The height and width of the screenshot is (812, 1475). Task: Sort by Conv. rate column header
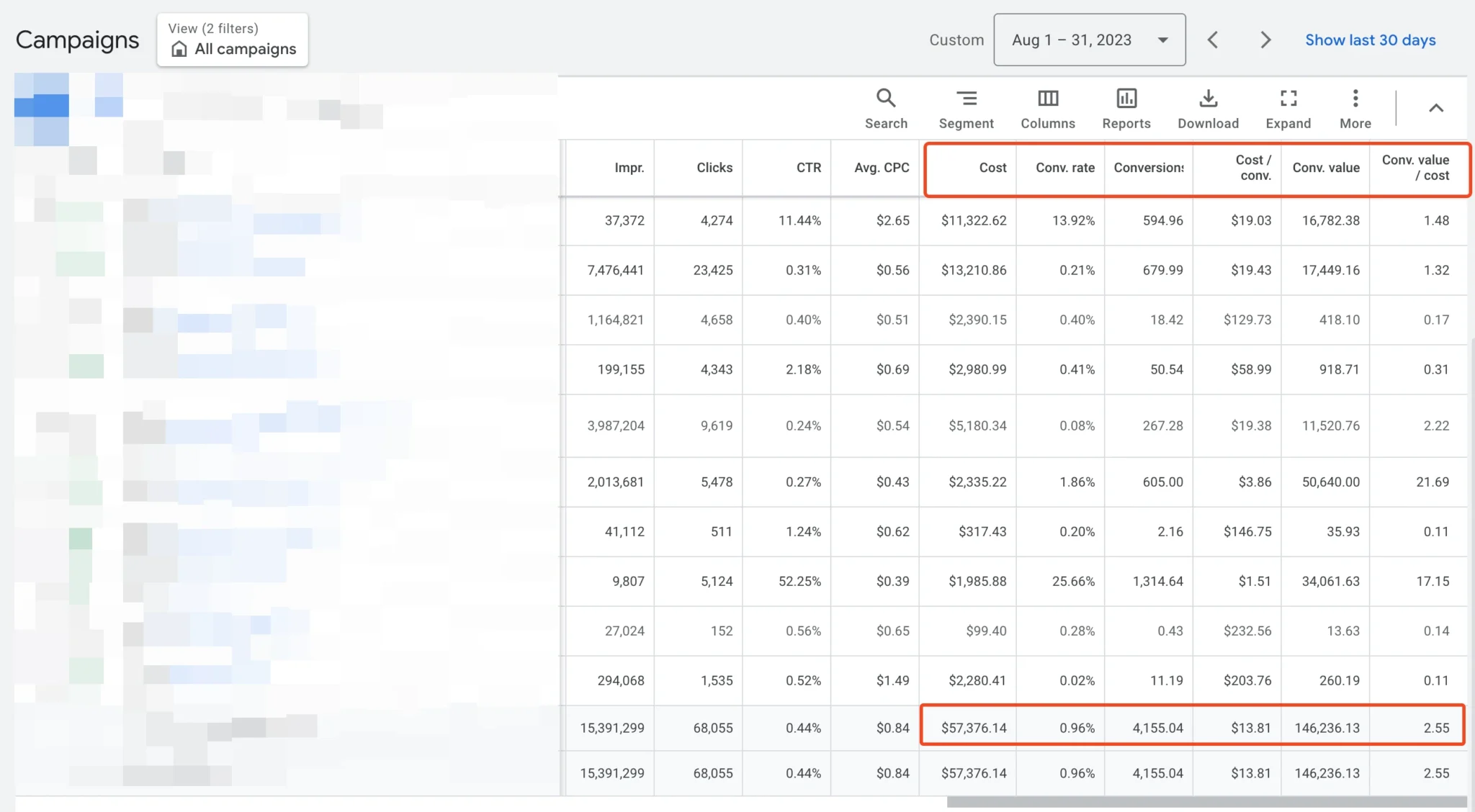[1064, 168]
